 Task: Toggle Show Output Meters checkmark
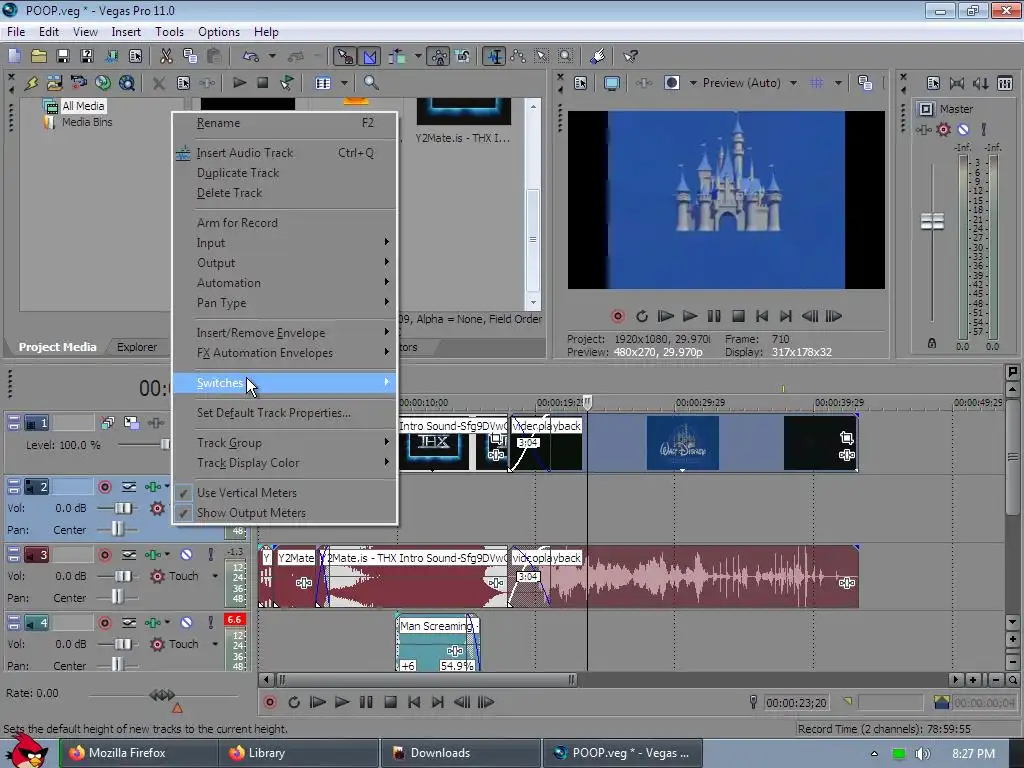(184, 513)
